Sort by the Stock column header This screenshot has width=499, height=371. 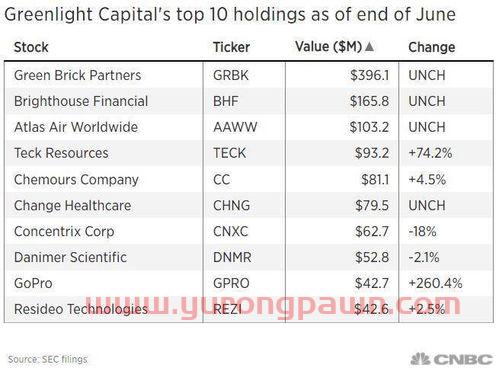coord(31,47)
